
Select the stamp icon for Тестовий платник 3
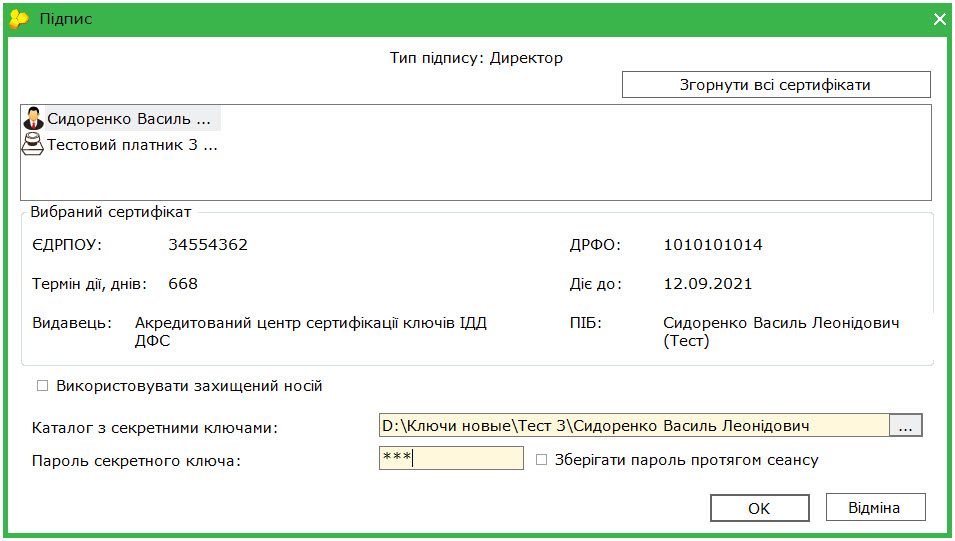pos(33,144)
